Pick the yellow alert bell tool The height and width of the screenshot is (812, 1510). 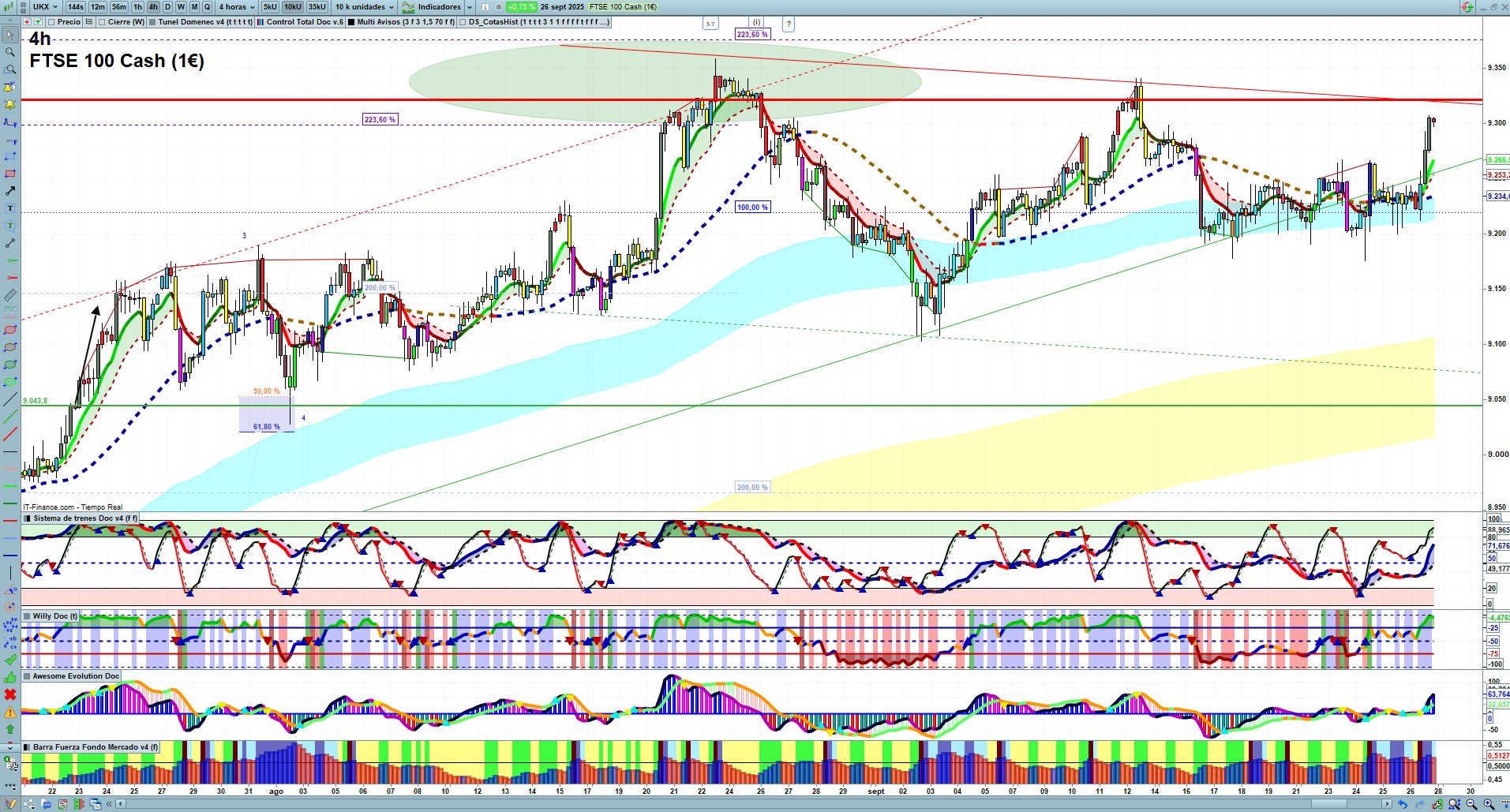point(10,104)
